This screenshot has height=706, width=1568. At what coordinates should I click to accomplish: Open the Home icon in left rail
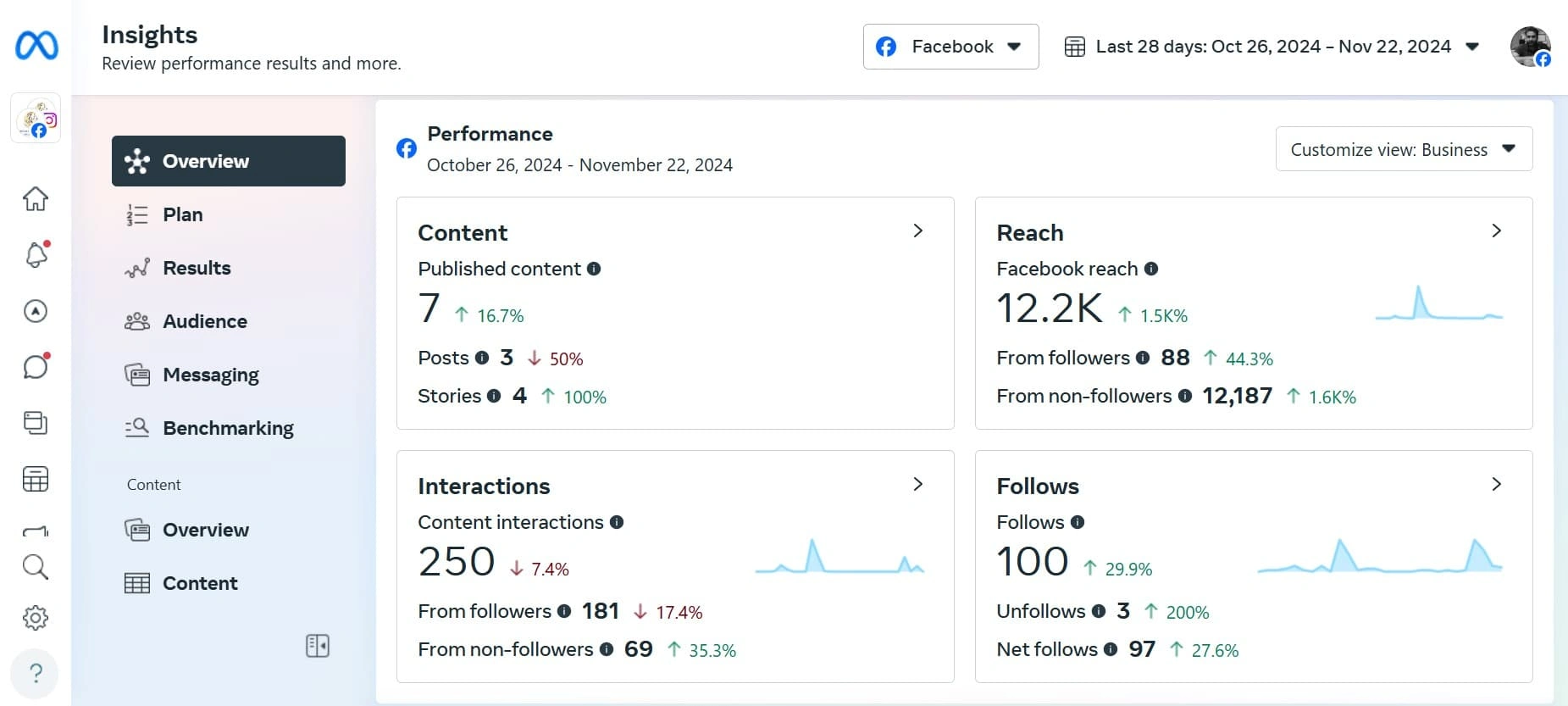(x=36, y=198)
